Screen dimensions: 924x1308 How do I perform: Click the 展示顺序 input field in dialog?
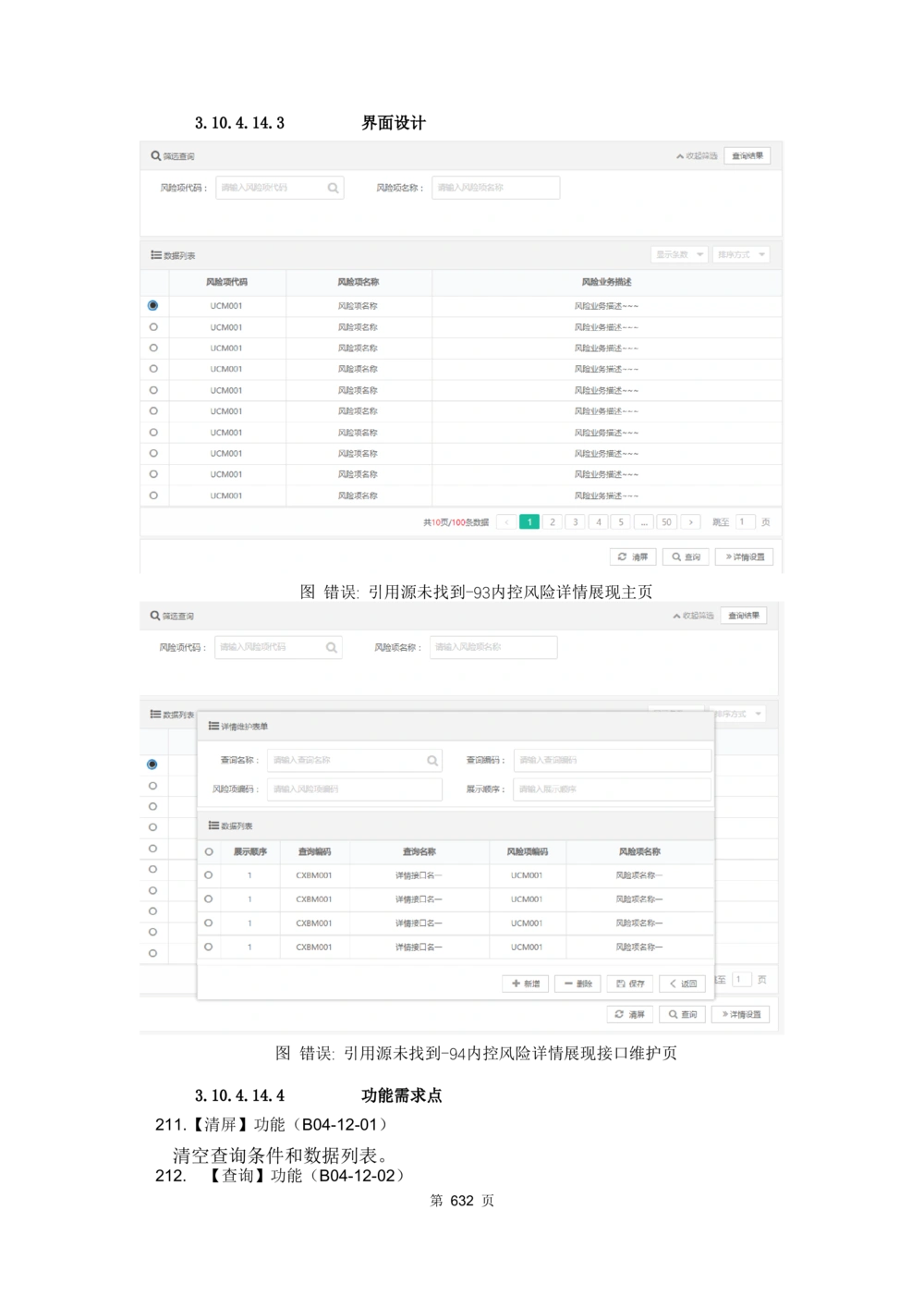tap(612, 789)
